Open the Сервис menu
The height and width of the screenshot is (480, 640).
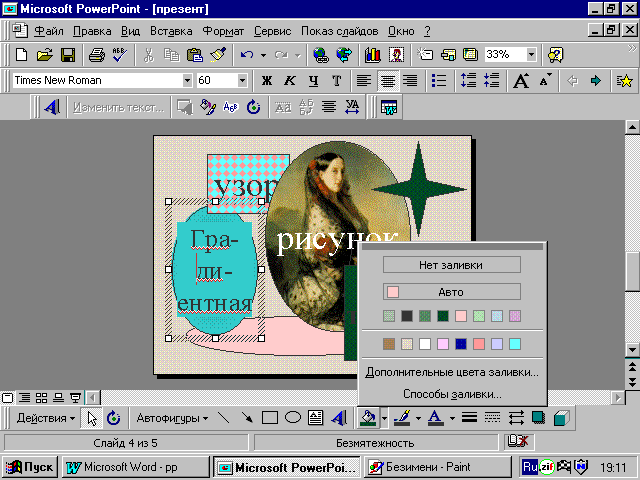click(272, 31)
